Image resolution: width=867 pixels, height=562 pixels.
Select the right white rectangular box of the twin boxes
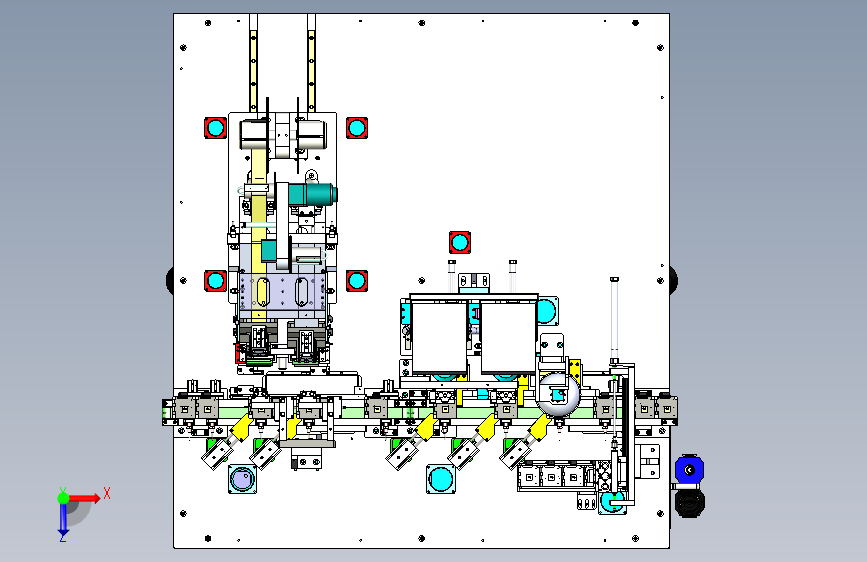coord(508,337)
